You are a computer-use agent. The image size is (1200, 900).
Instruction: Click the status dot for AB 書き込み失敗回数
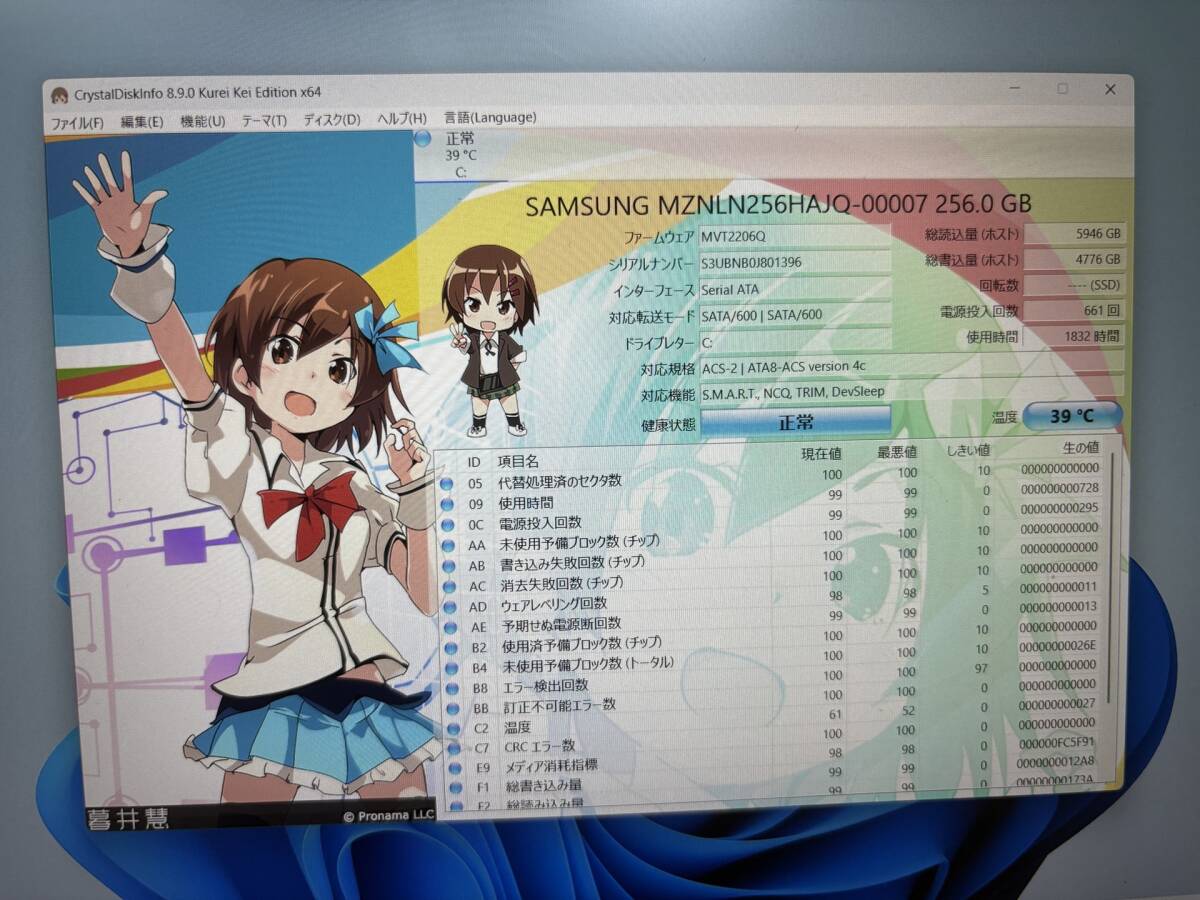coord(448,566)
